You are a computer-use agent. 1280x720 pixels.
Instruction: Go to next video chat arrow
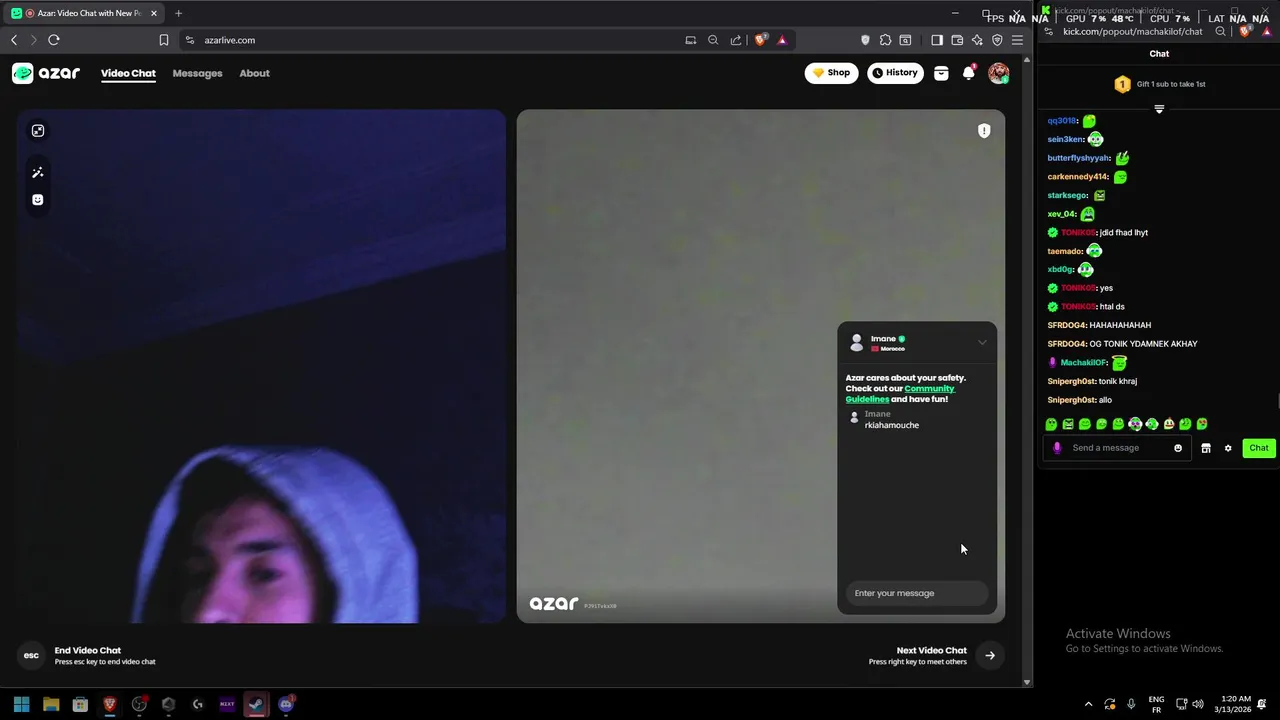tap(990, 656)
